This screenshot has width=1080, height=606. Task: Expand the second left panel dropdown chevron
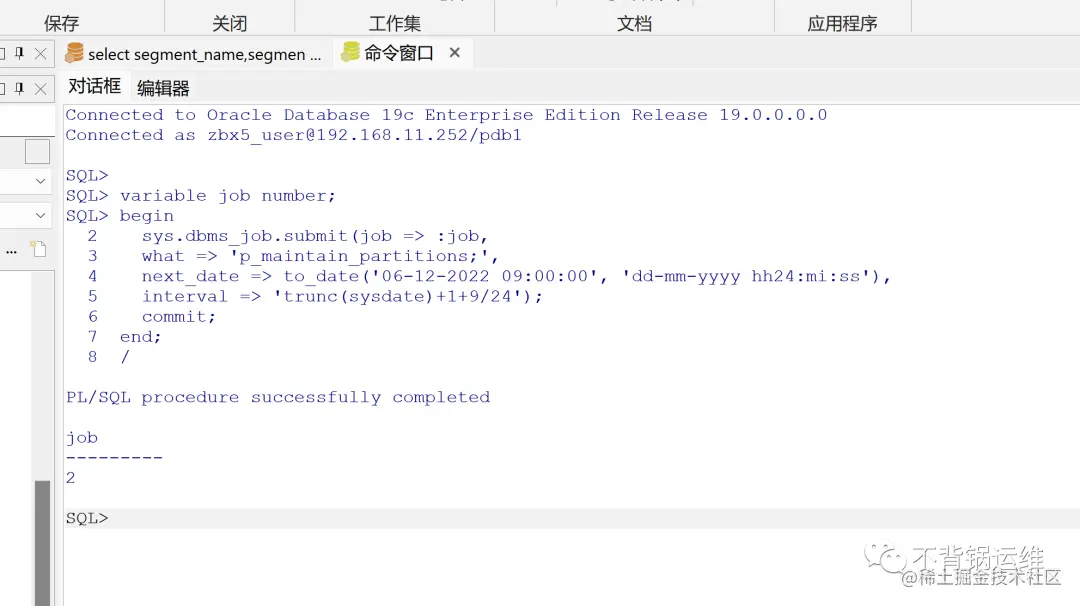click(41, 216)
